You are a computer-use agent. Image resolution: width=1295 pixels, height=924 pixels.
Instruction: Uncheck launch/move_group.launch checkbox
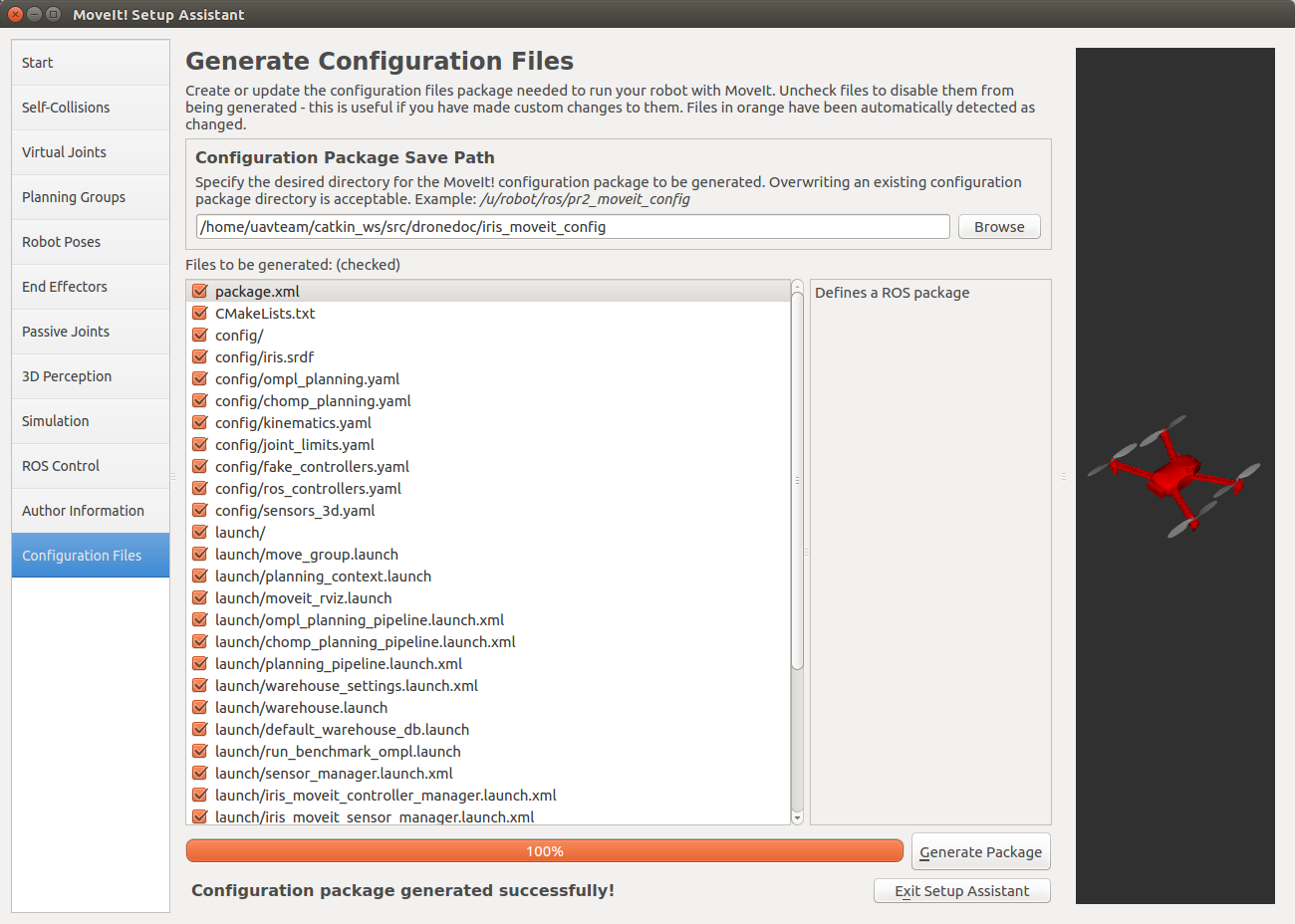(199, 555)
